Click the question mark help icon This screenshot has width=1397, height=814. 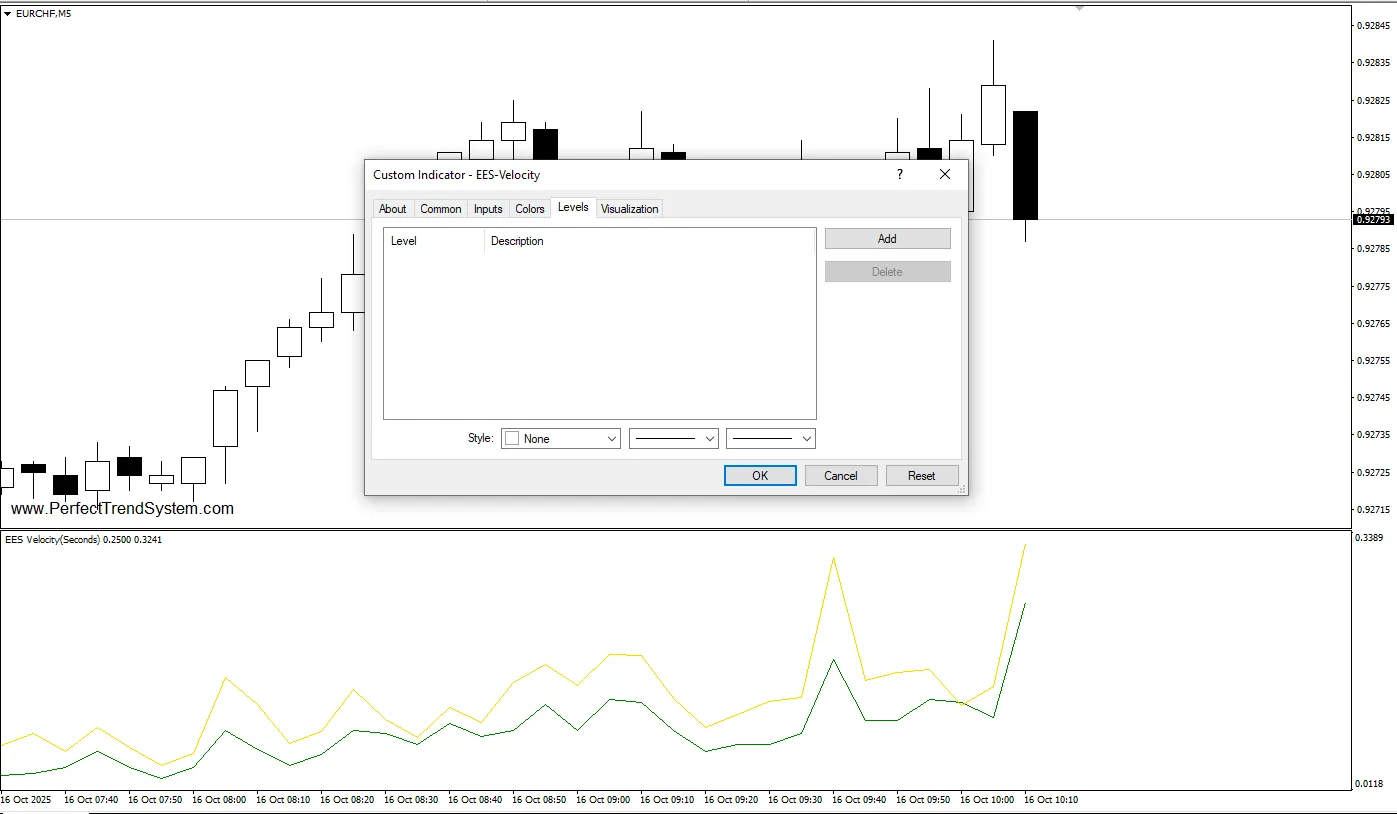click(899, 174)
